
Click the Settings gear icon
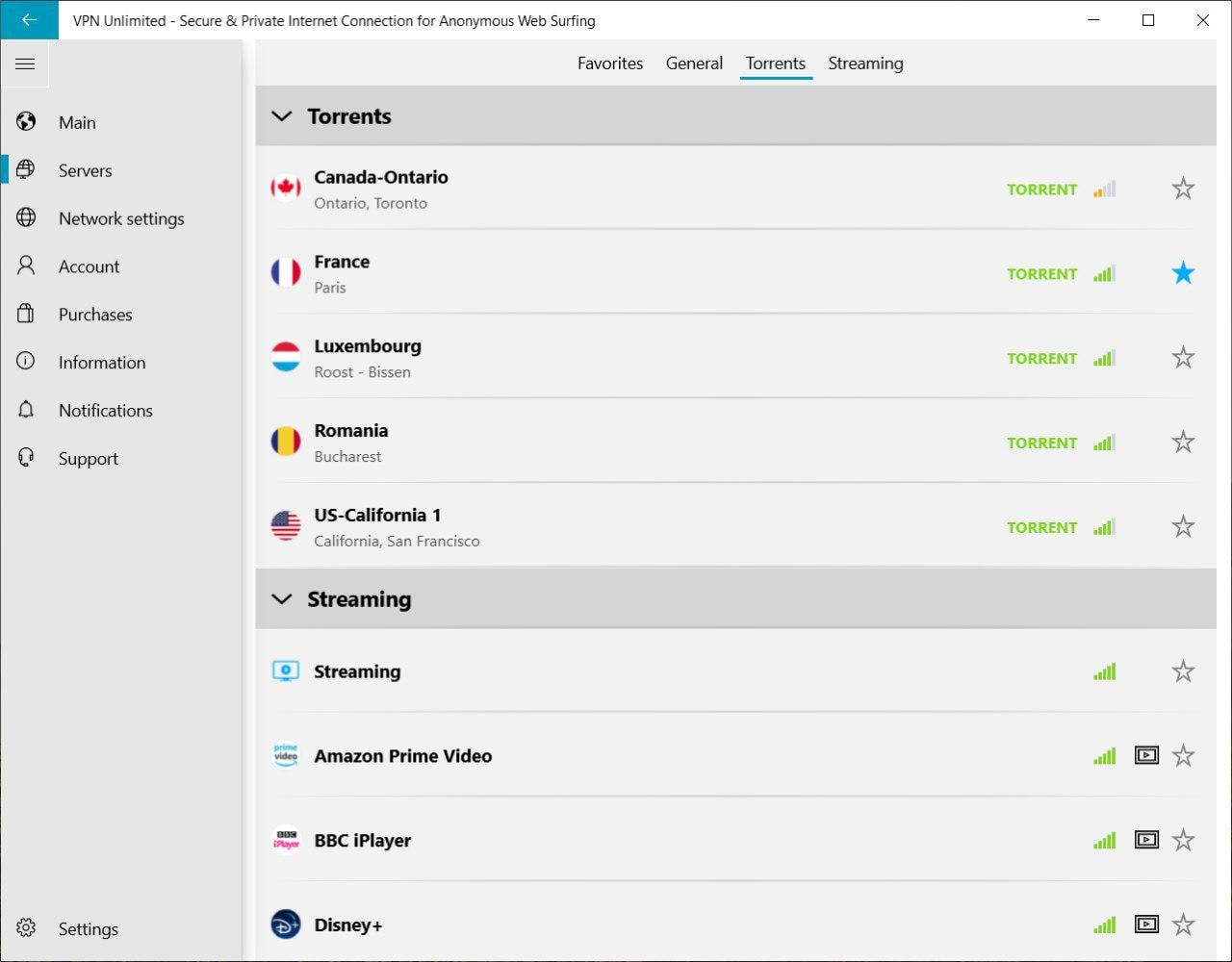pos(26,928)
